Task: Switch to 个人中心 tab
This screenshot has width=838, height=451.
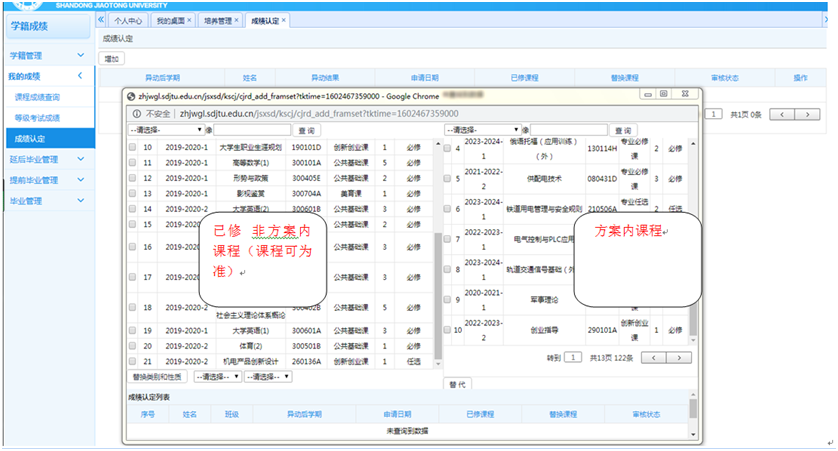Action: (128, 20)
